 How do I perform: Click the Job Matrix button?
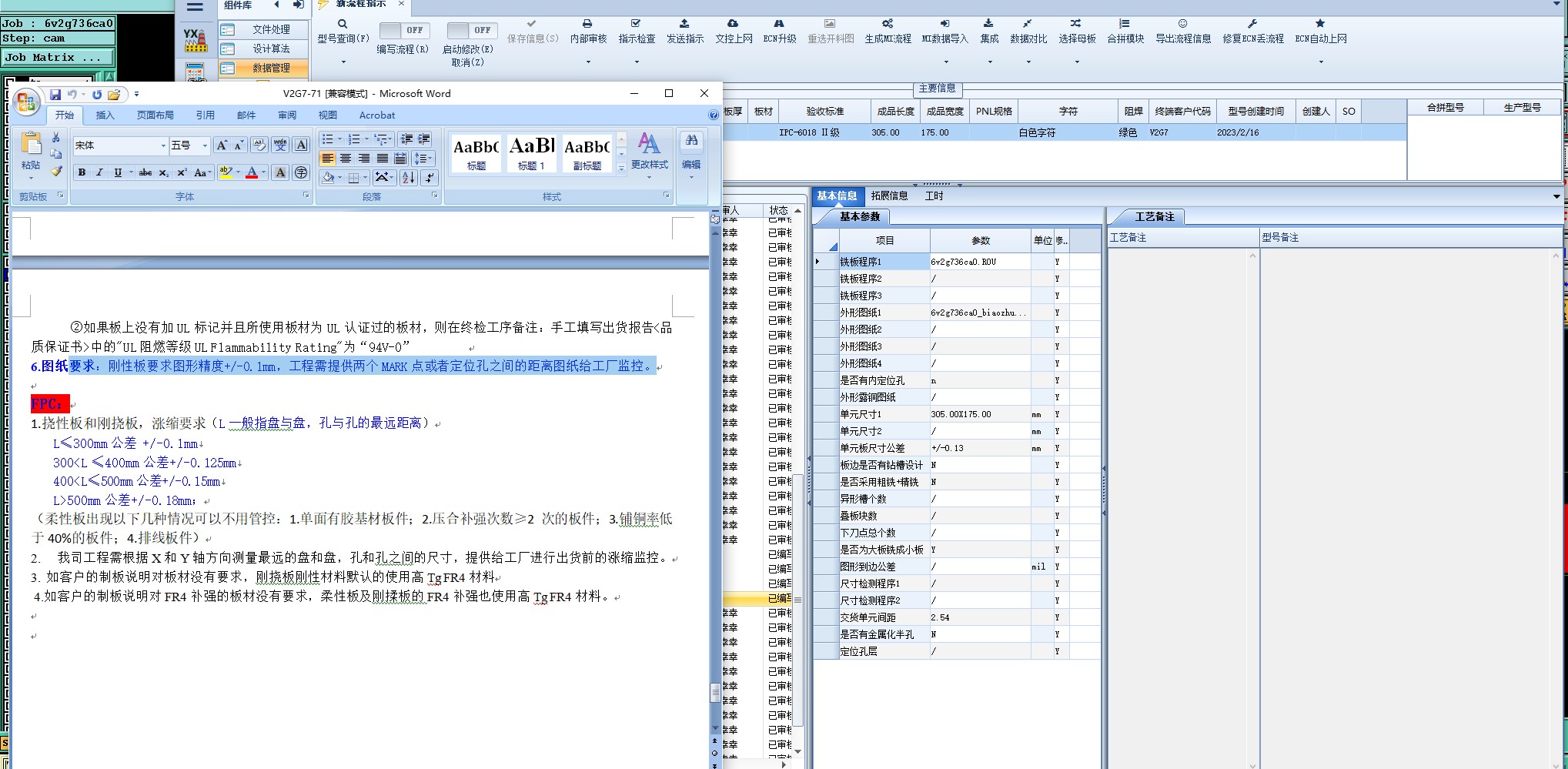coord(58,57)
